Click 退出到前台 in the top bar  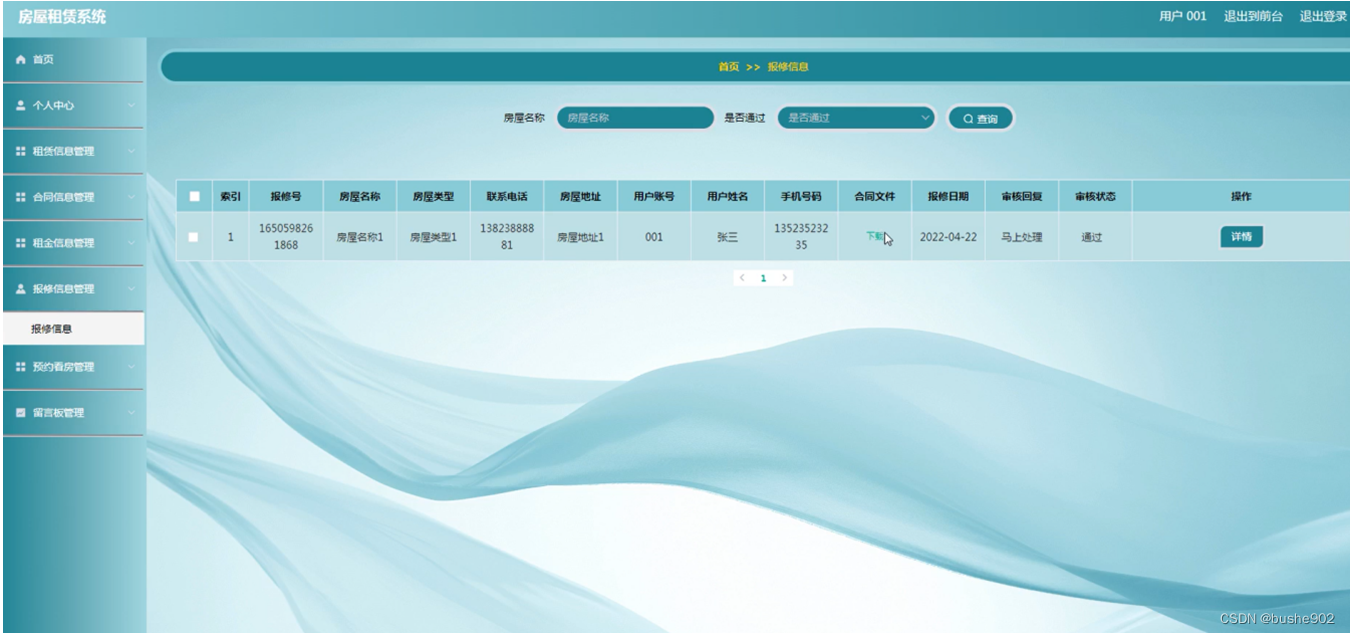1253,16
